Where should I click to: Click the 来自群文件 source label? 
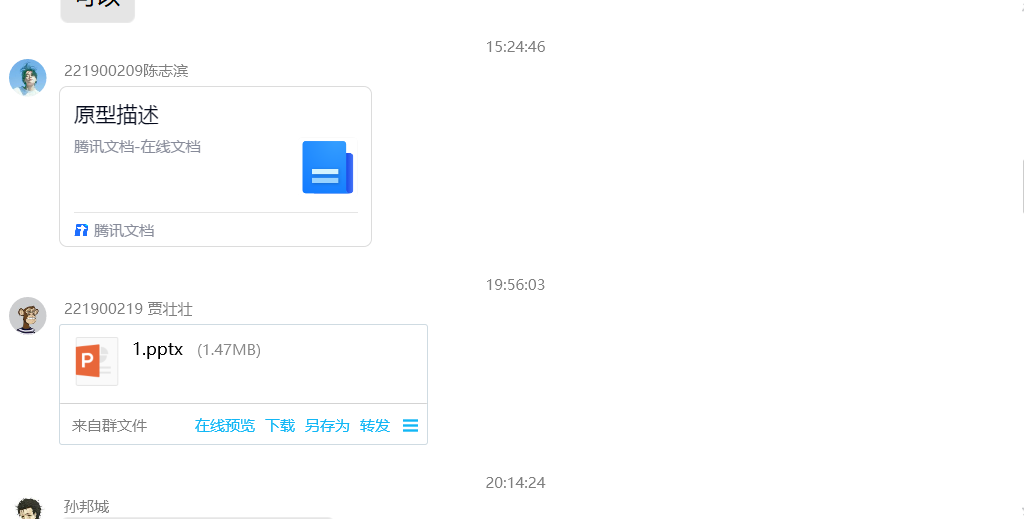tap(110, 426)
